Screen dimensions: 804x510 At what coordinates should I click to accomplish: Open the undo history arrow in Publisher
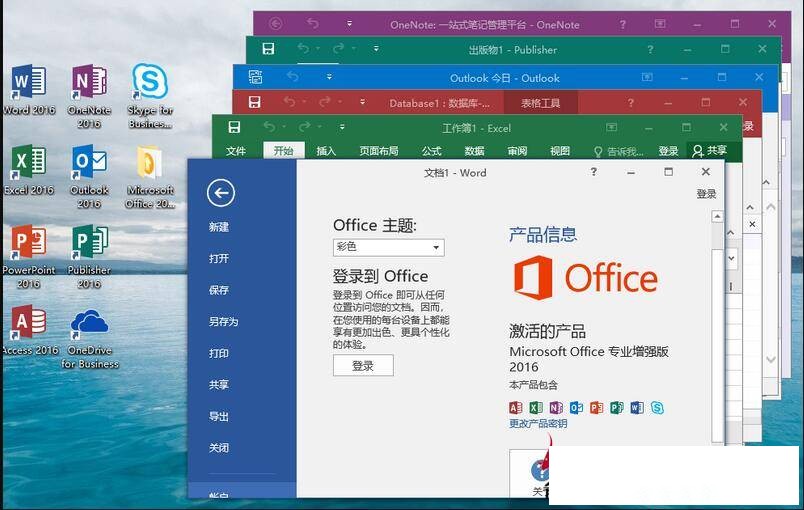click(x=318, y=49)
